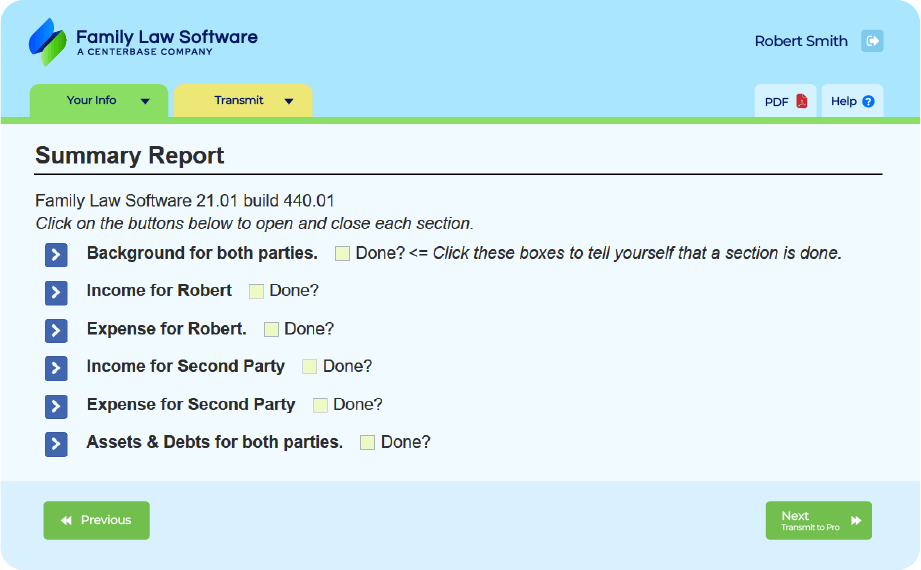
Task: Expand the Income for Robert section
Action: pos(56,292)
